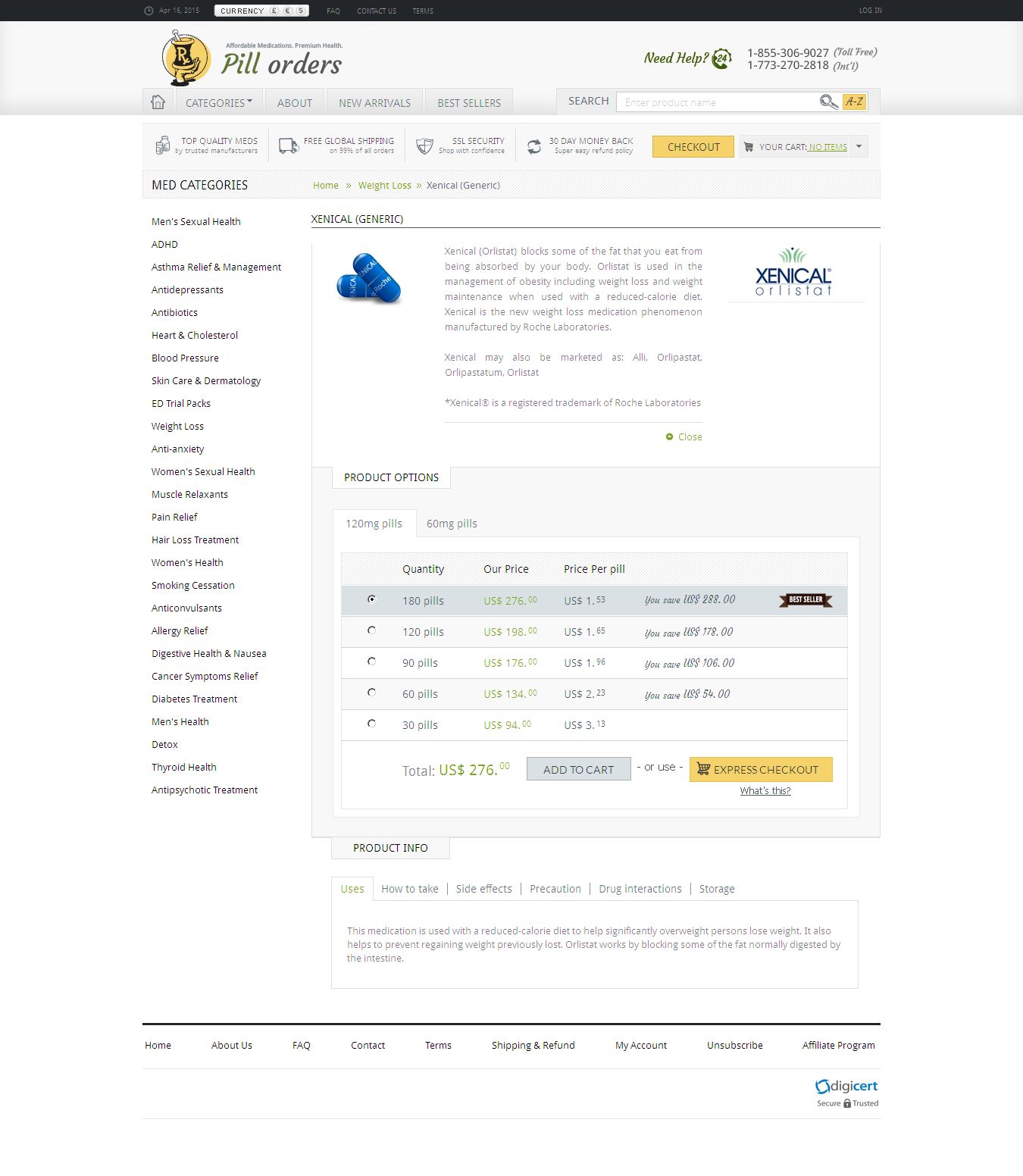Image resolution: width=1023 pixels, height=1176 pixels.
Task: Open the Uses info tab
Action: 352,889
